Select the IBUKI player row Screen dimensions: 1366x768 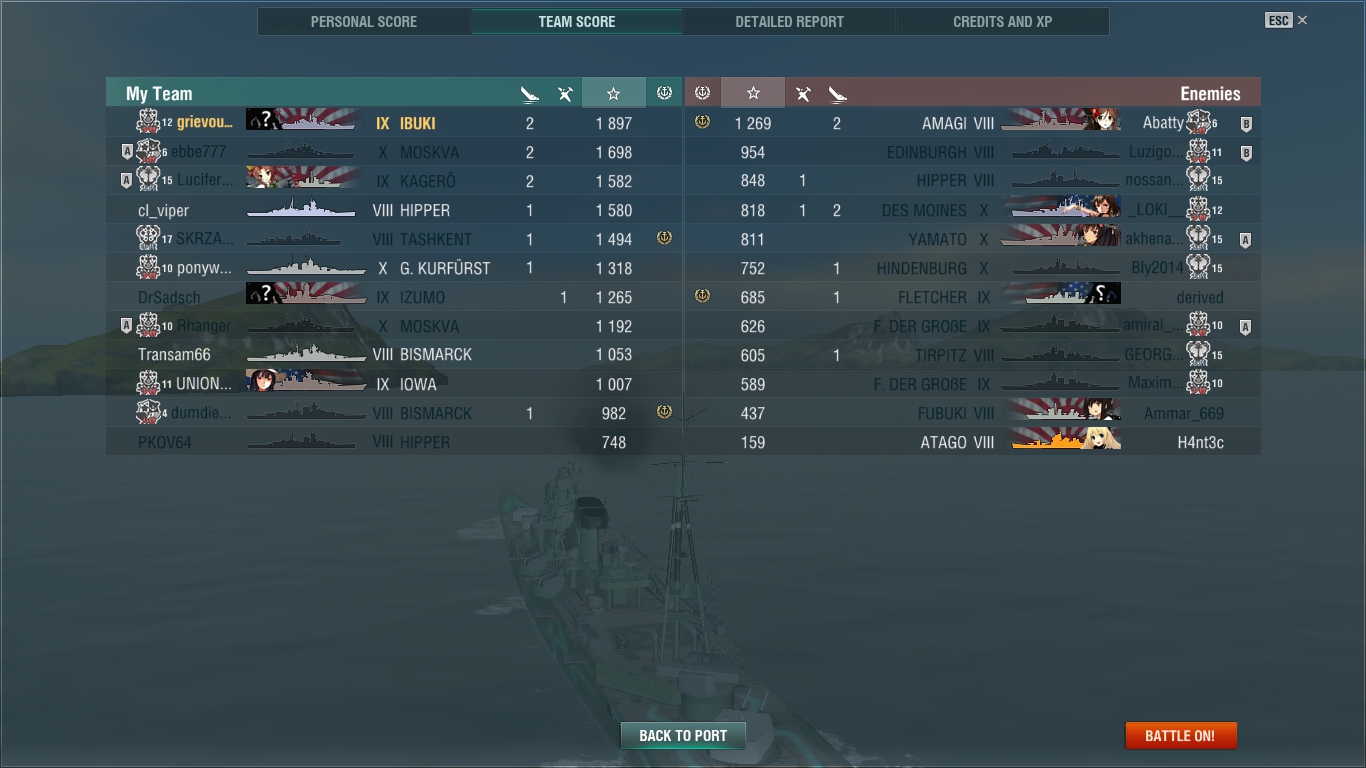[394, 123]
